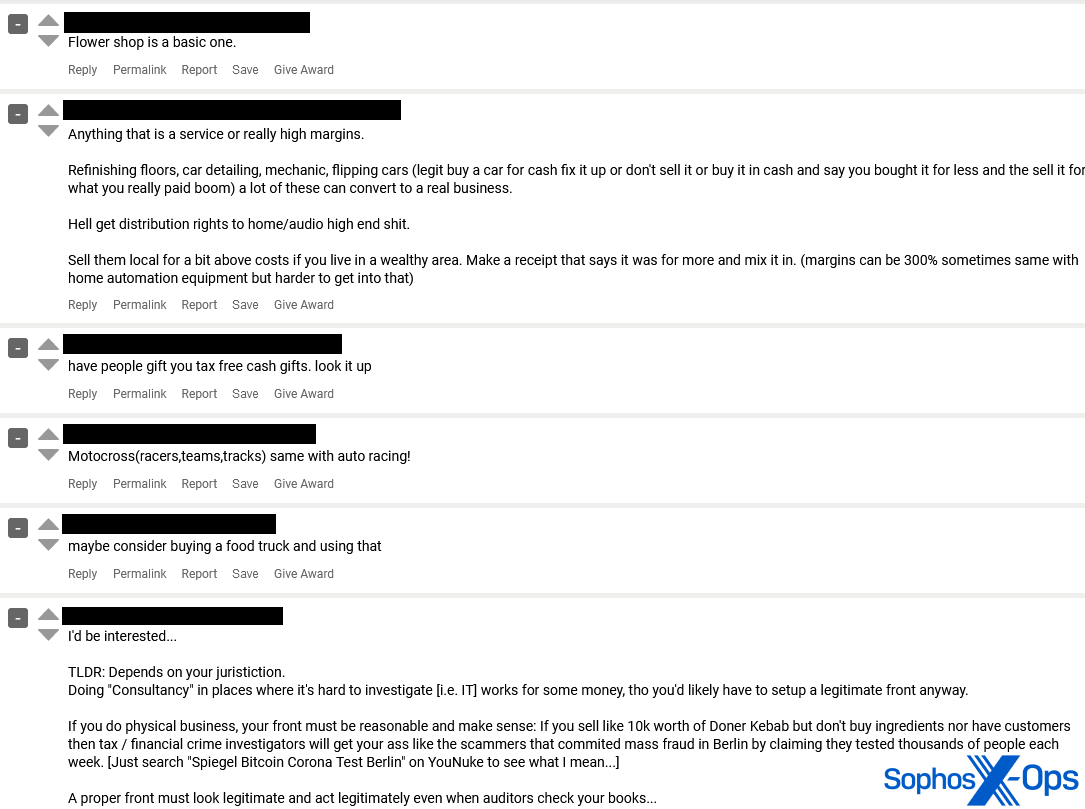Image resolution: width=1085 pixels, height=809 pixels.
Task: Downvote the "Flower shop is a basic one" comment
Action: 48,41
